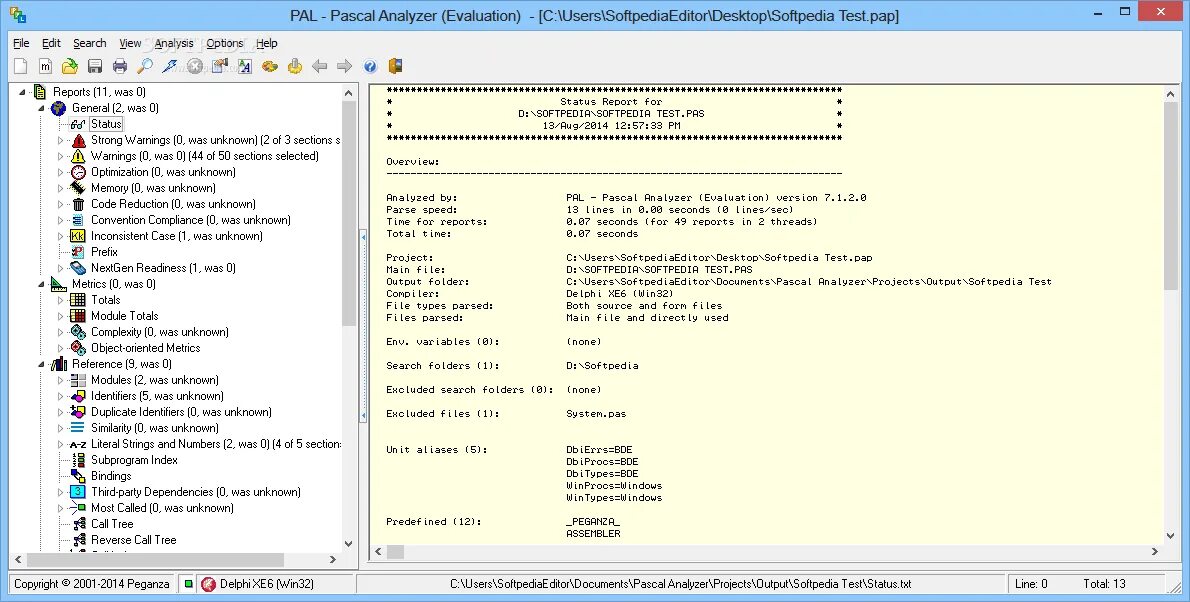Image resolution: width=1190 pixels, height=602 pixels.
Task: Select the Module Totals report
Action: (124, 316)
